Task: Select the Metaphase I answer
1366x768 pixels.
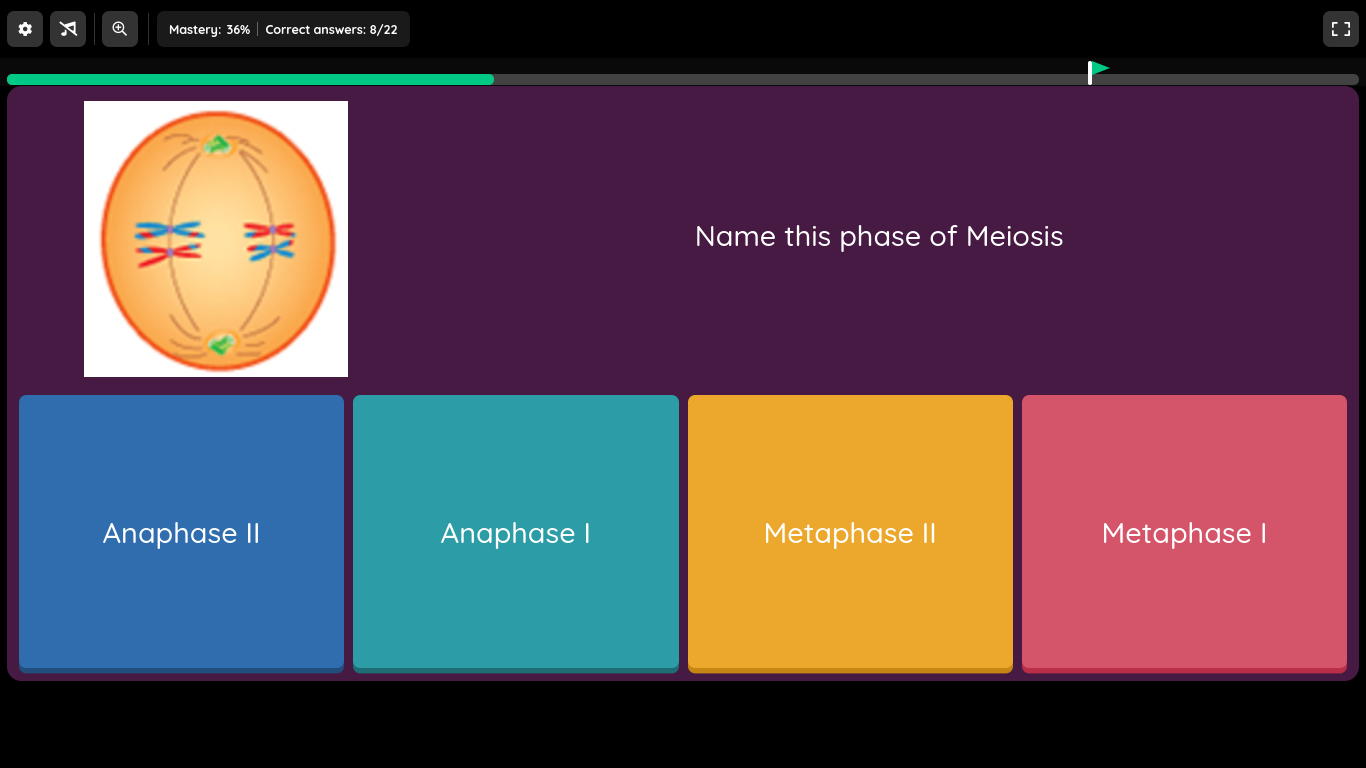Action: (1184, 533)
